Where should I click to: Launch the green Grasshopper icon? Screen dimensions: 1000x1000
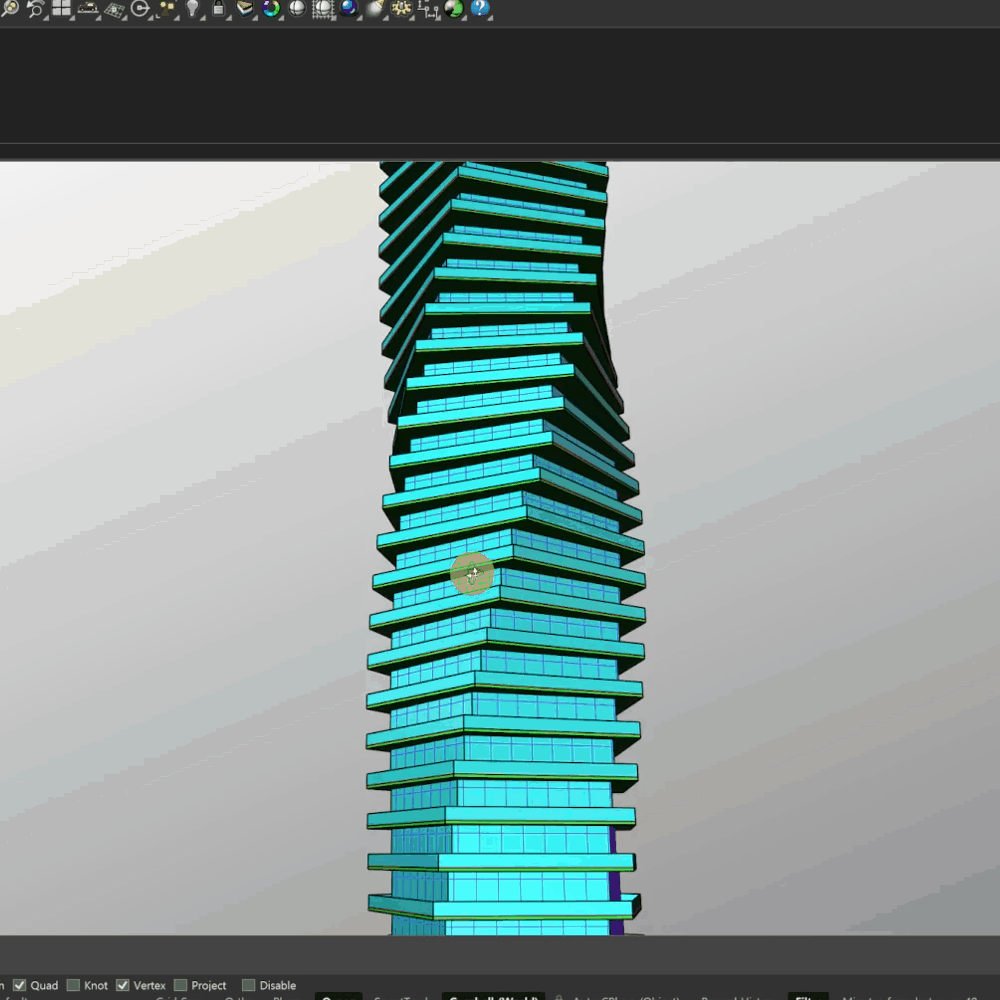[454, 9]
